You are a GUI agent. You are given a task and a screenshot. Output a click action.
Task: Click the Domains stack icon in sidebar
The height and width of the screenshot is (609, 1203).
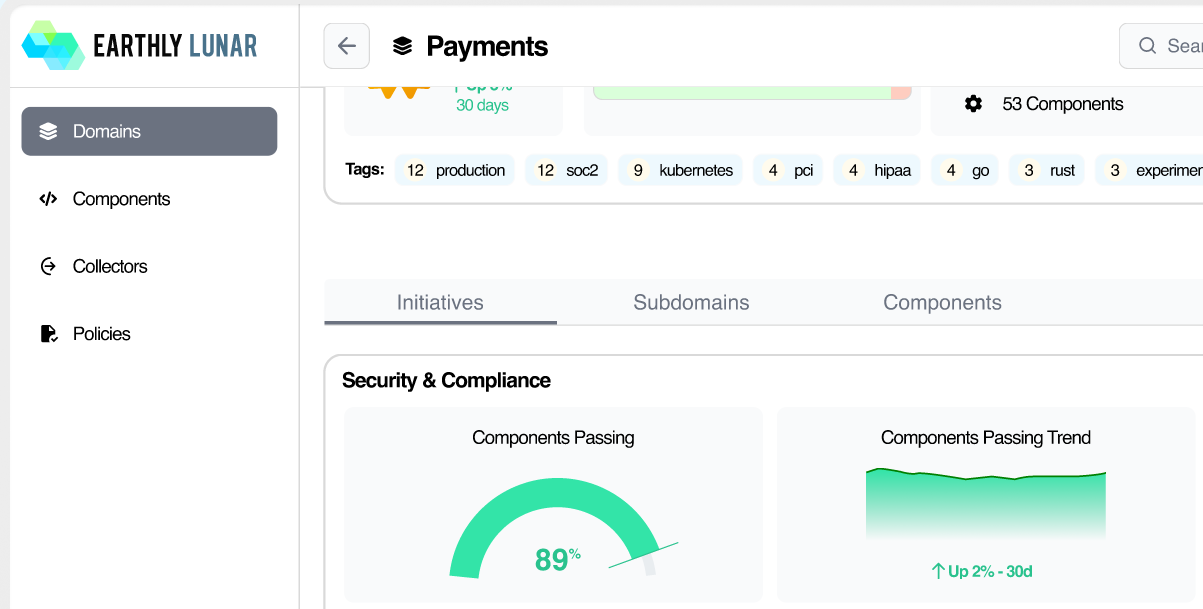coord(48,131)
